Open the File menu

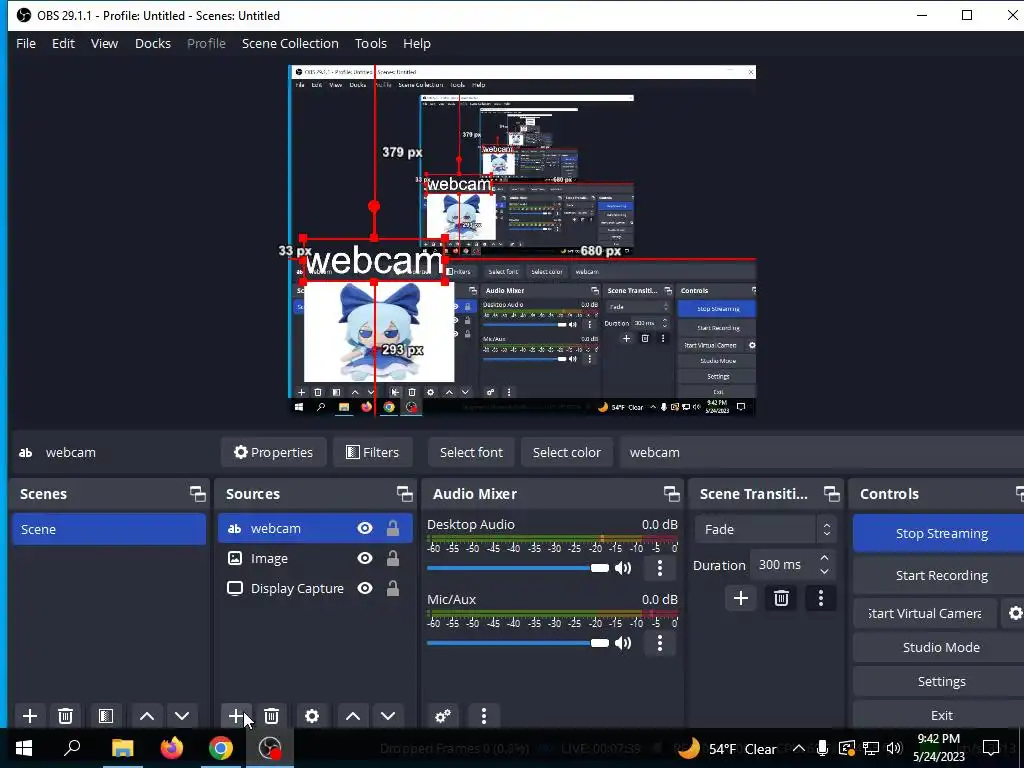26,43
